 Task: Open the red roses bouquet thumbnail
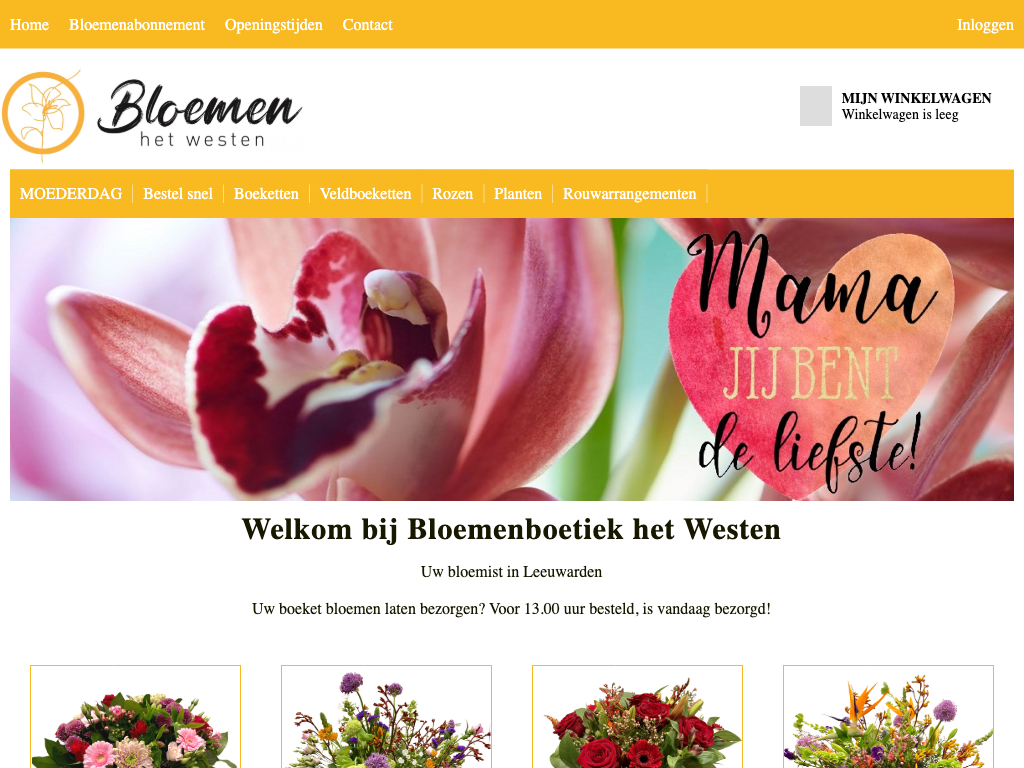click(x=637, y=717)
